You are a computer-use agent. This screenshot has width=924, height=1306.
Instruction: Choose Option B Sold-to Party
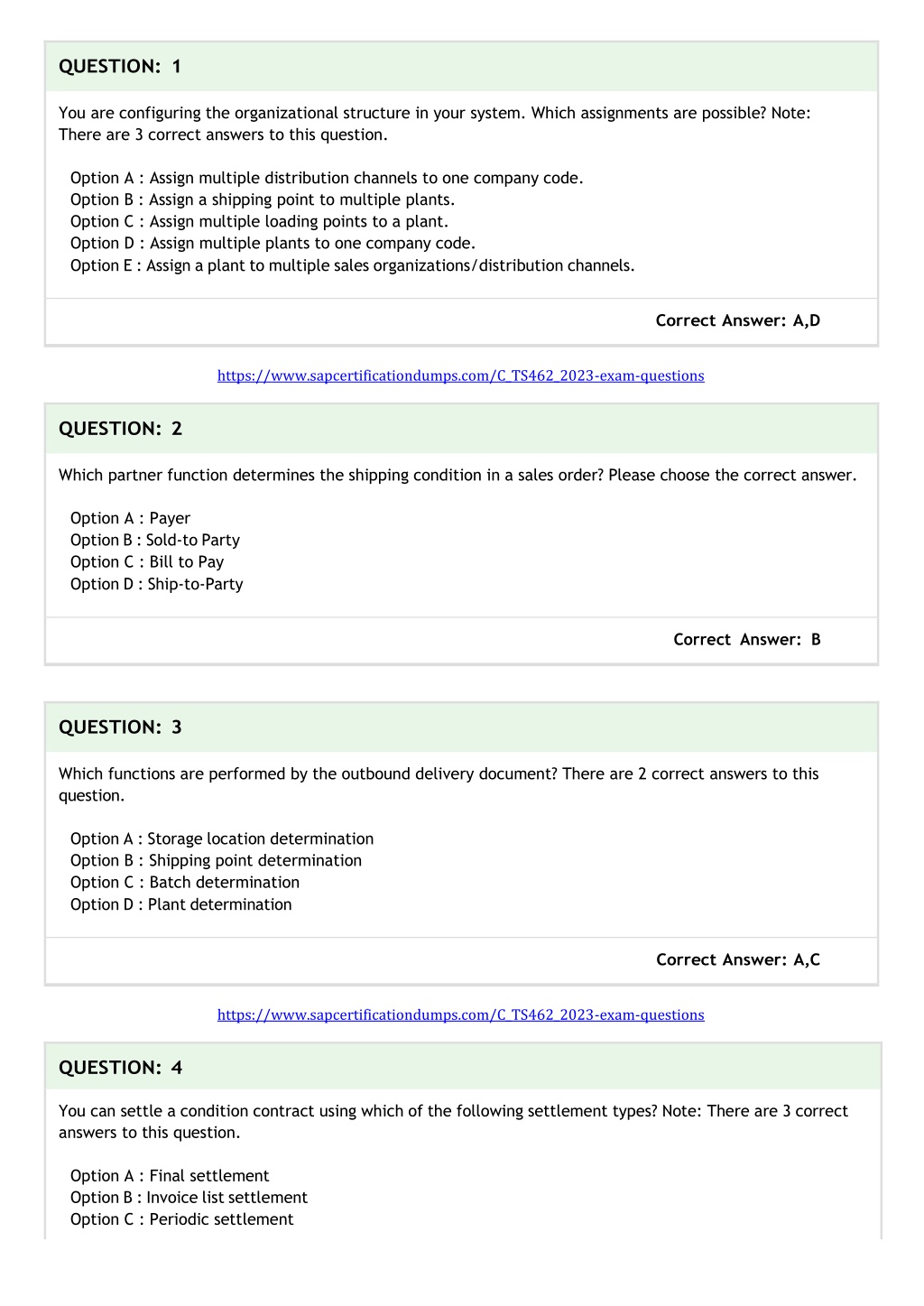click(x=155, y=540)
